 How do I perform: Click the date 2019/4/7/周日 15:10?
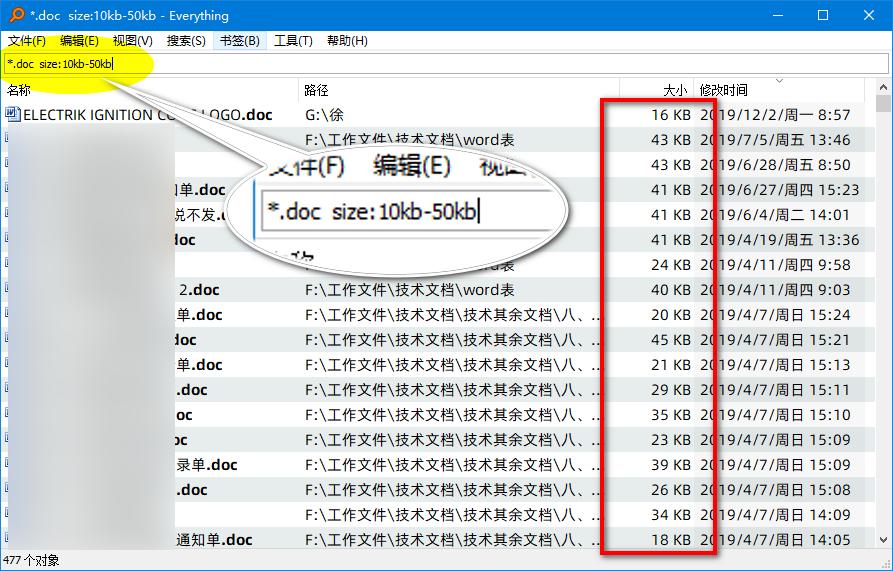(x=775, y=416)
